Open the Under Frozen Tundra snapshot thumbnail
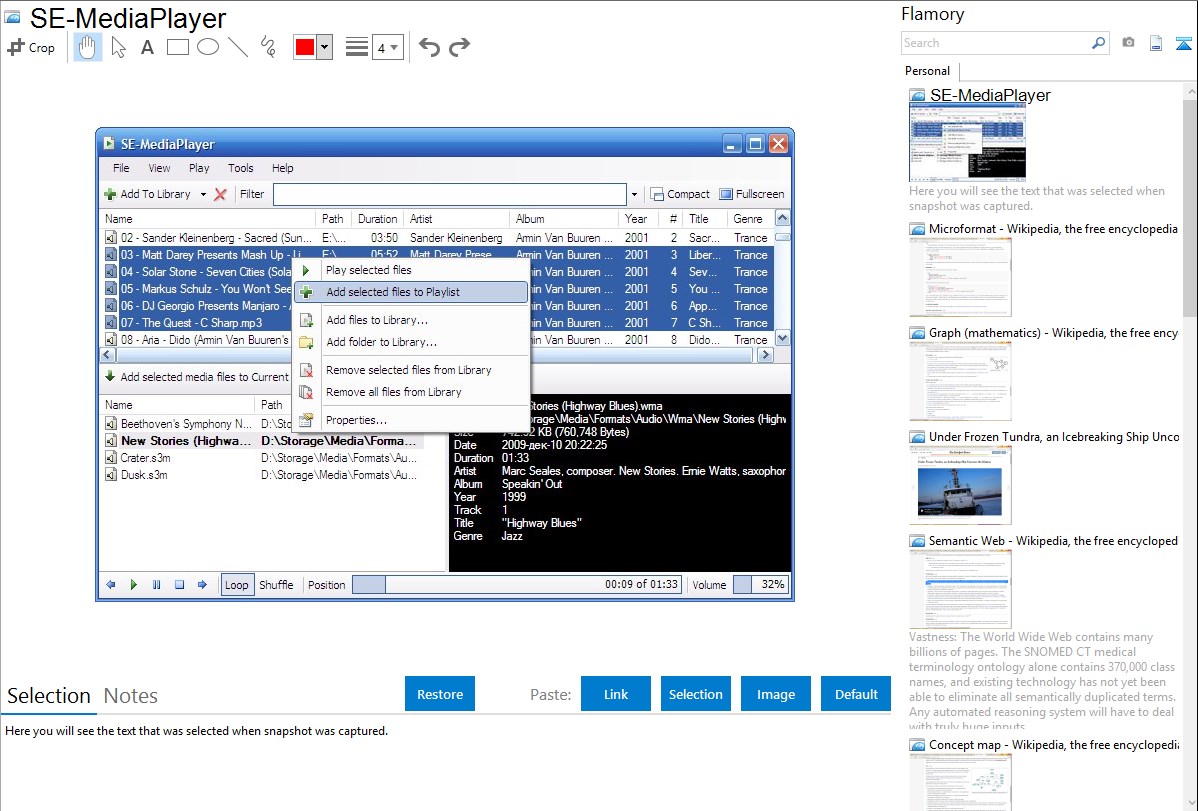Viewport: 1198px width, 811px height. tap(960, 485)
